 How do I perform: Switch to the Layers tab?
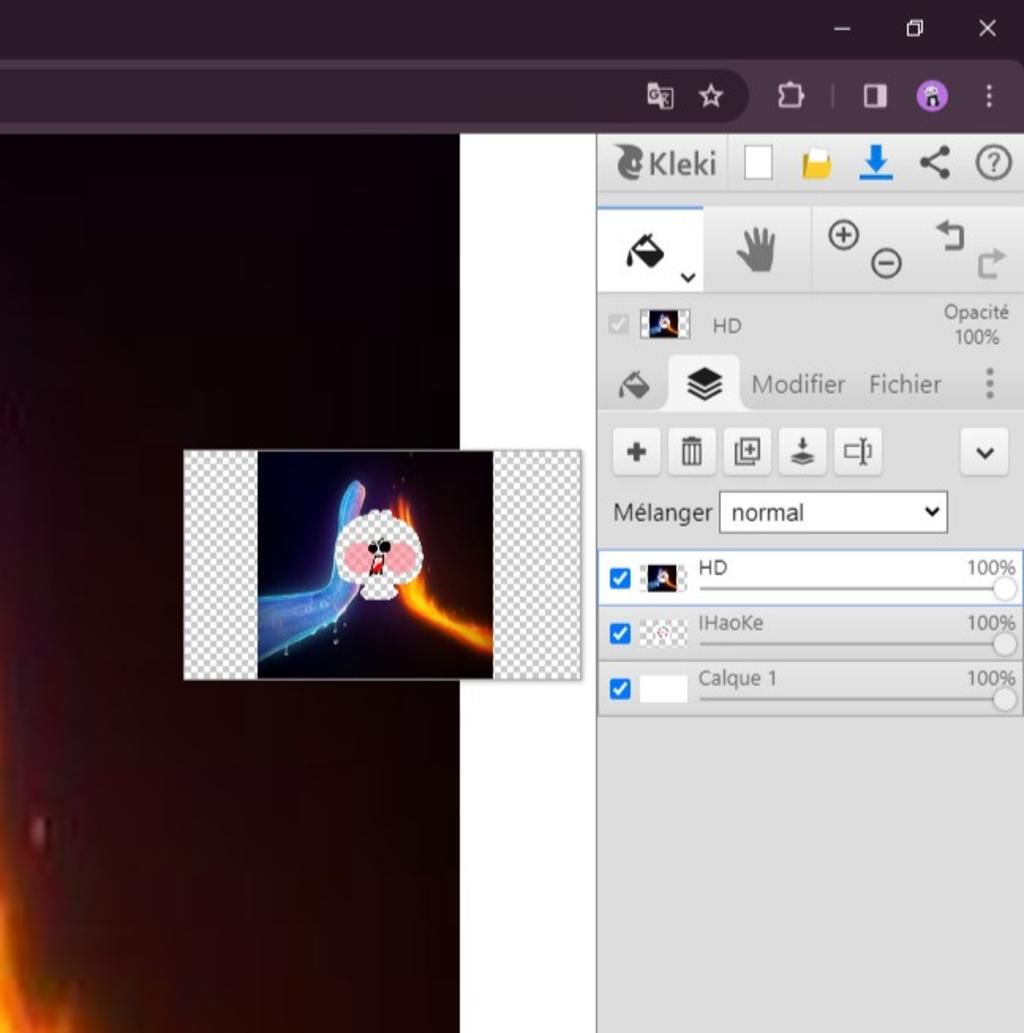[x=704, y=383]
